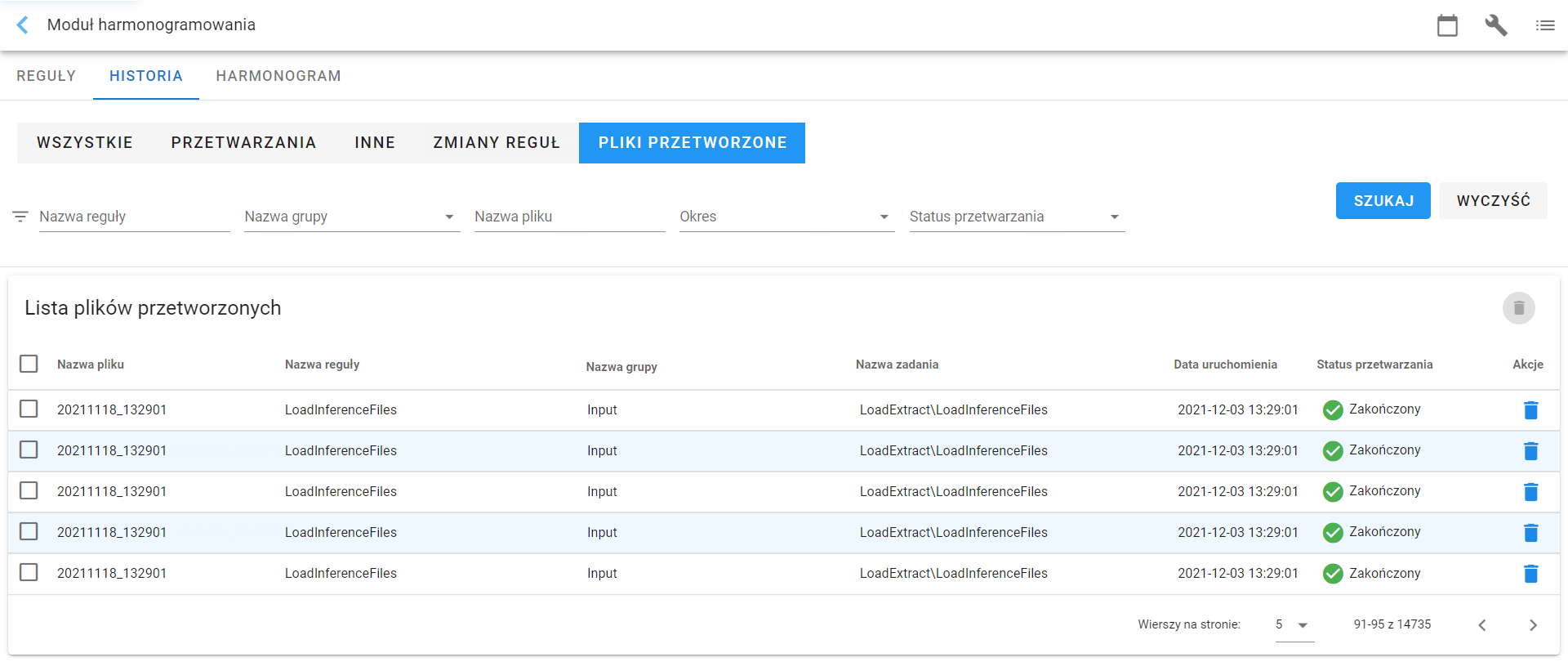Click the Nazwa grupy column header
Image resolution: width=1568 pixels, height=662 pixels.
click(621, 367)
